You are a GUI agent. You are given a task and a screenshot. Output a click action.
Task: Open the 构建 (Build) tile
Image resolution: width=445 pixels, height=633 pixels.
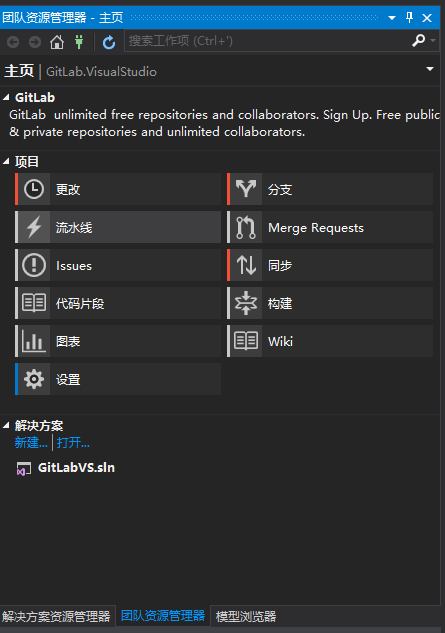pyautogui.click(x=330, y=303)
